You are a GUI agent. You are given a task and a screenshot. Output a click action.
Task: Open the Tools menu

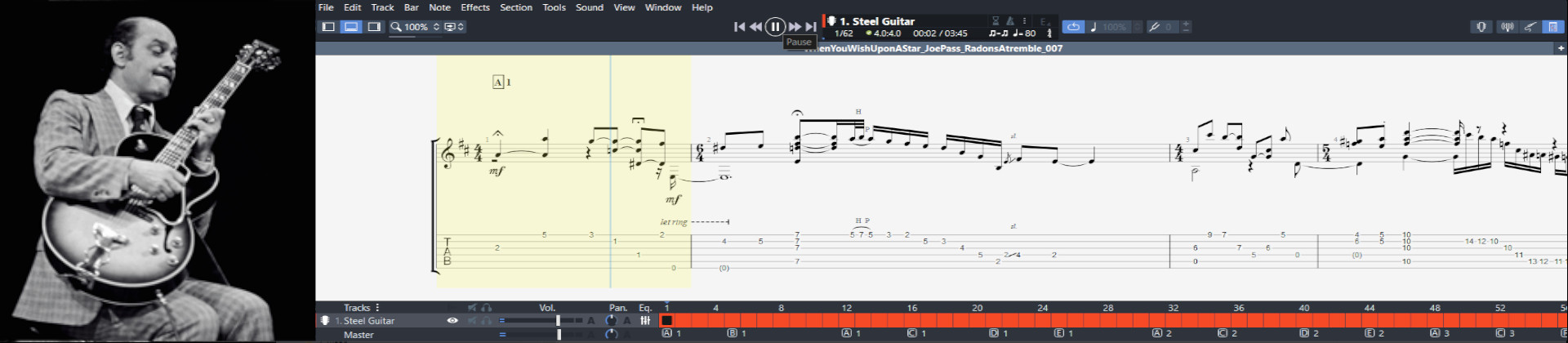(554, 7)
